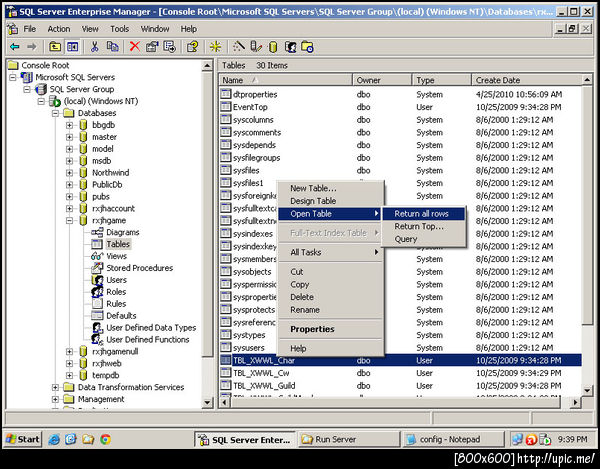
Task: Click the Windows Start button
Action: pos(22,439)
